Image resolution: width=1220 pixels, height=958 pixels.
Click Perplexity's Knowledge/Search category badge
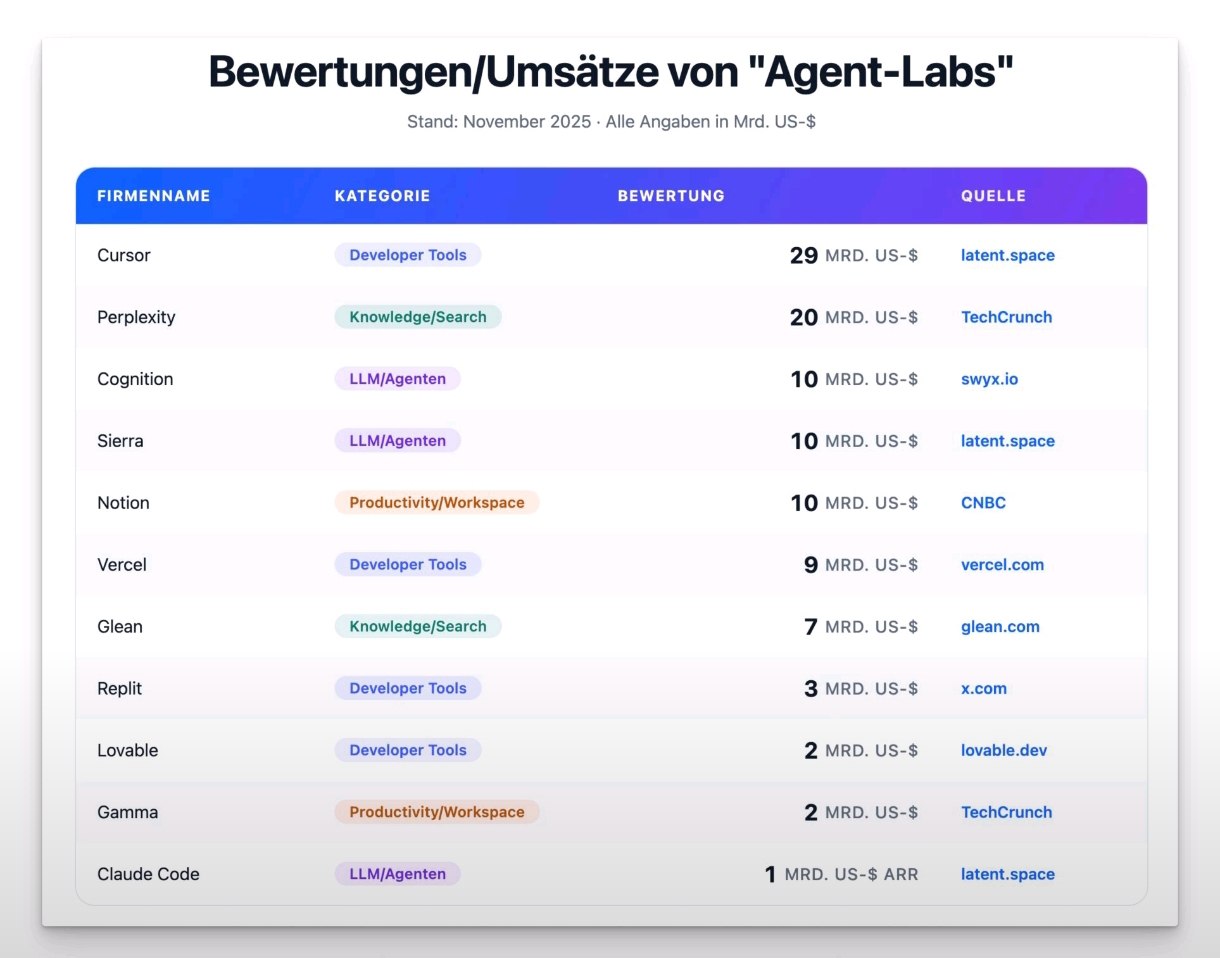coord(417,317)
